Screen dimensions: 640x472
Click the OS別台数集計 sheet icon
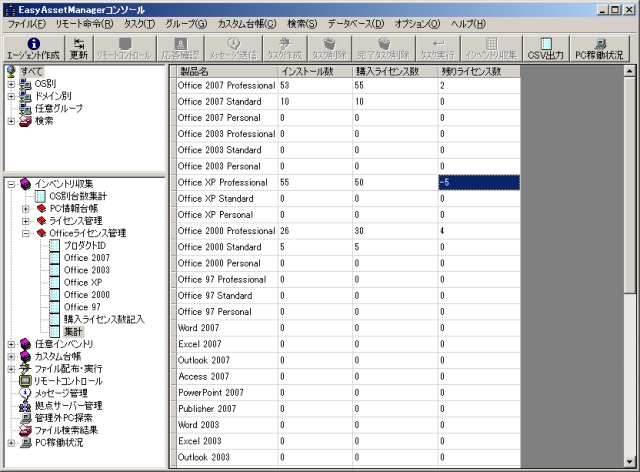(x=40, y=196)
